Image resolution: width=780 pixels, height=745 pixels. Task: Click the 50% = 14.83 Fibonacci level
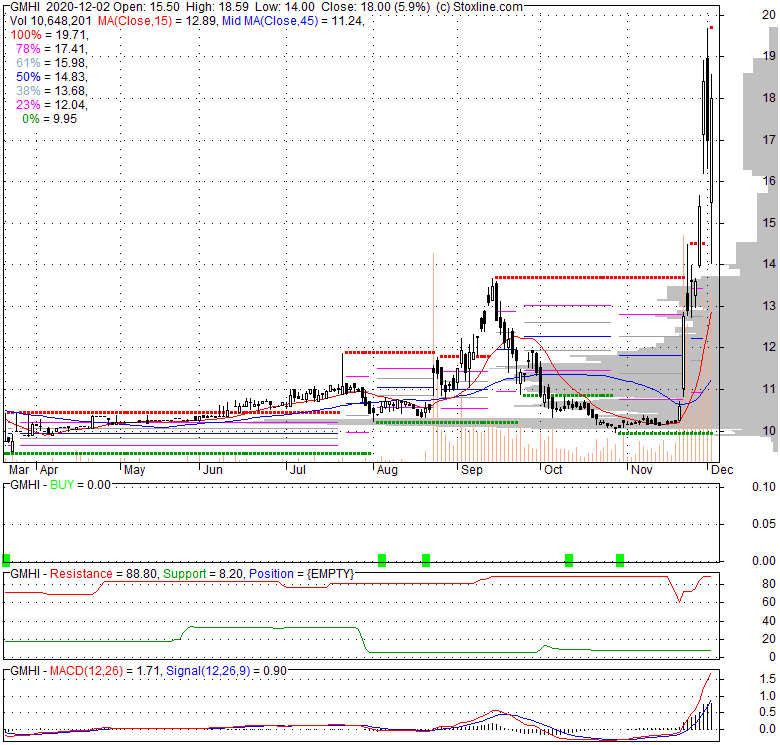pos(52,77)
